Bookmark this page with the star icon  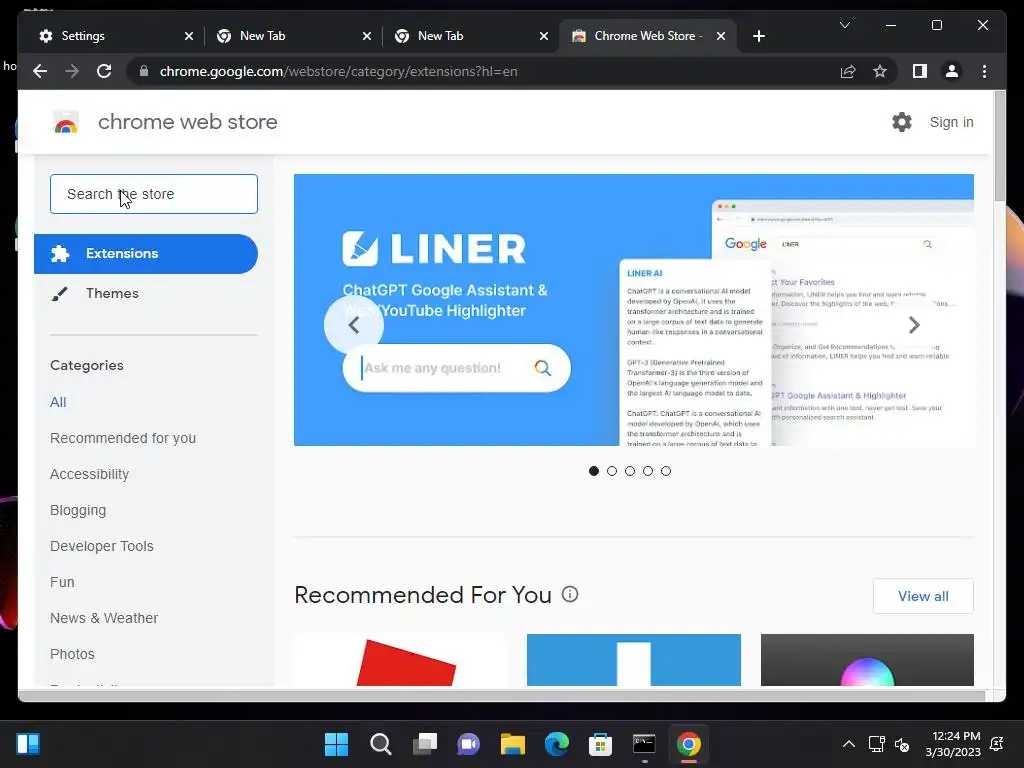tap(880, 71)
